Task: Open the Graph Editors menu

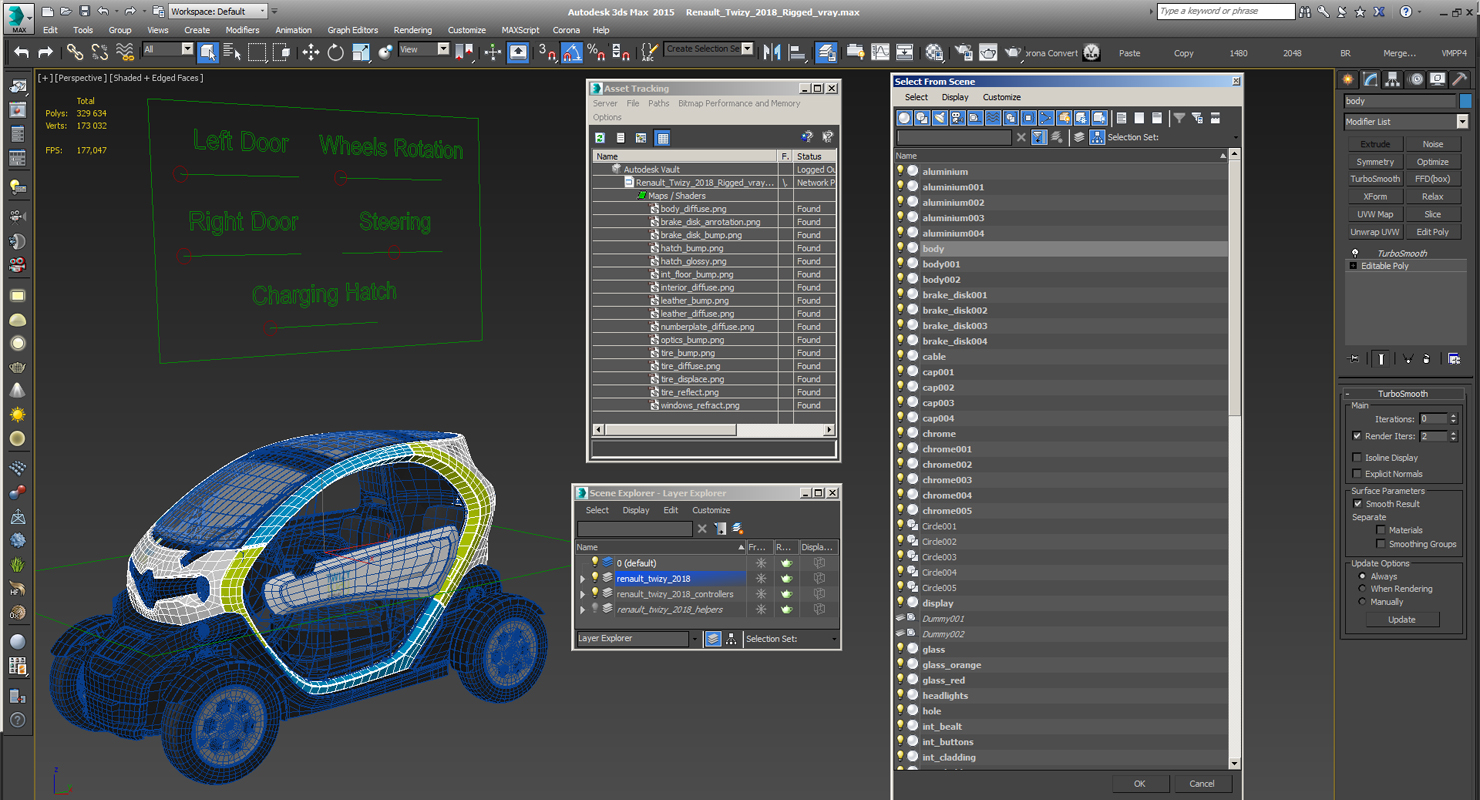Action: [353, 30]
